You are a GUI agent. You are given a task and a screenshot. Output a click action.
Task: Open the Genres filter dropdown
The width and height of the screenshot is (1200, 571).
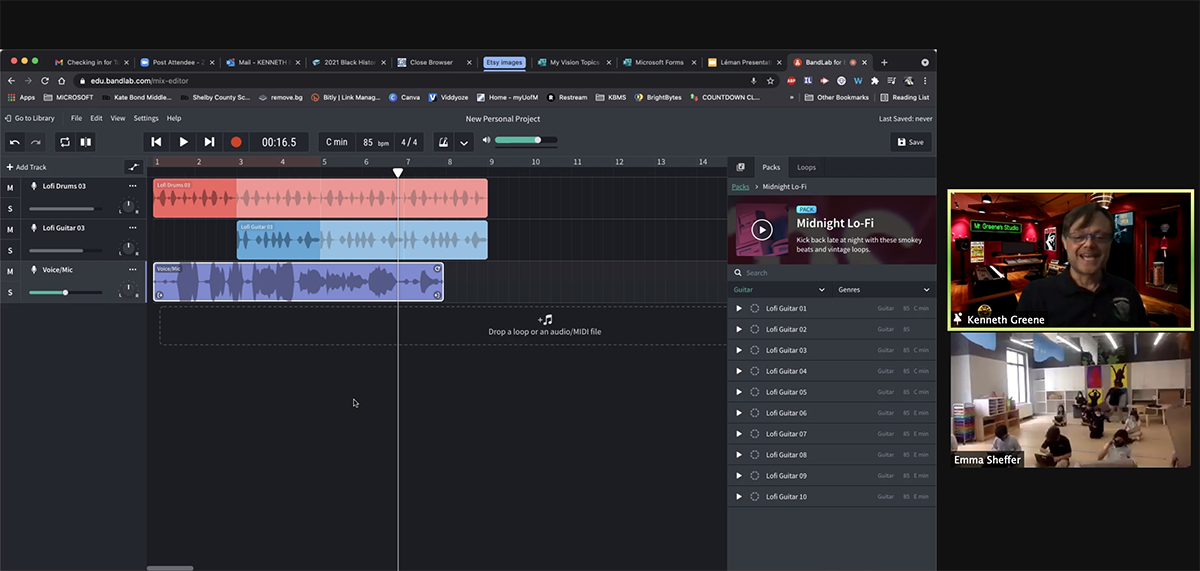click(884, 289)
